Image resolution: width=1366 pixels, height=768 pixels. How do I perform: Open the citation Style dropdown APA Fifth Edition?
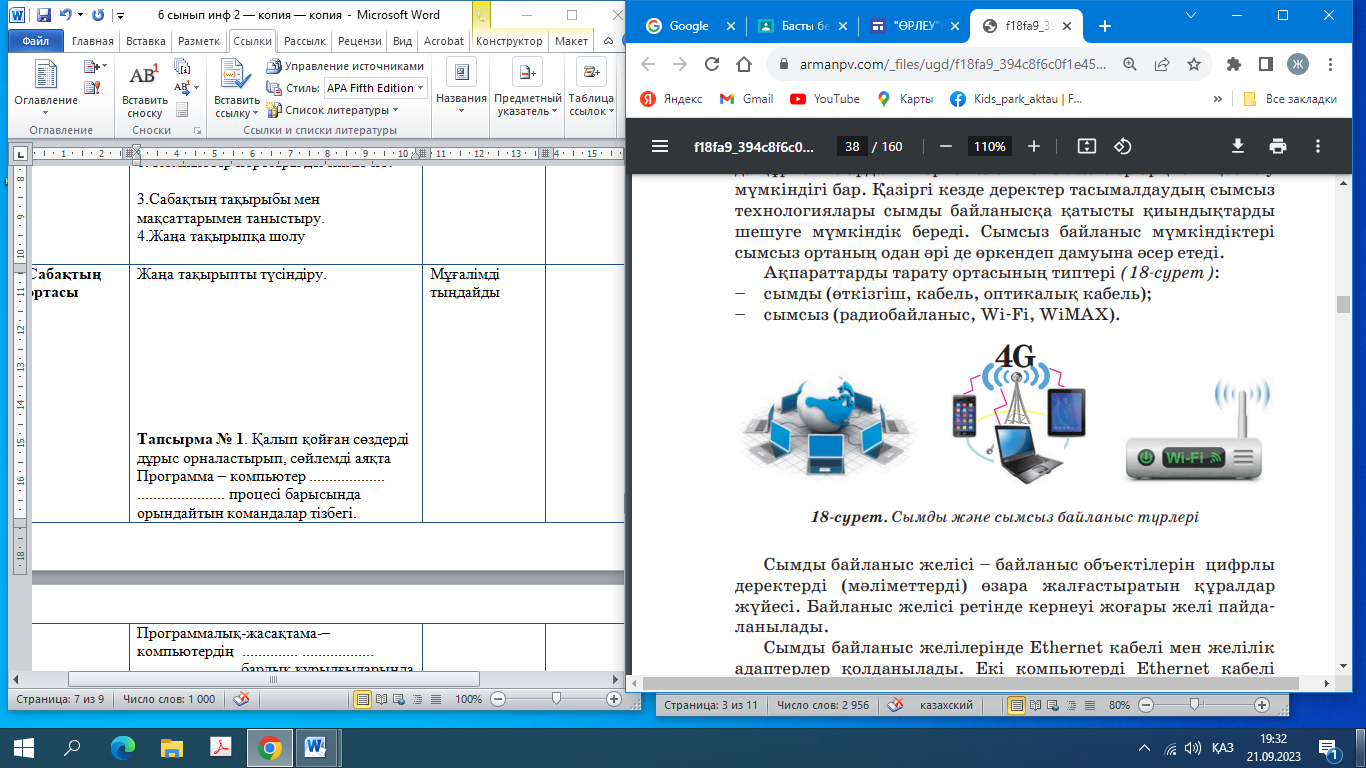tap(375, 88)
